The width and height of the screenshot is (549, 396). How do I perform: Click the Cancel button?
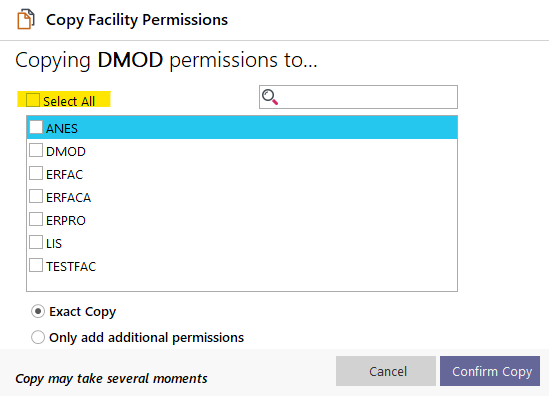(x=386, y=371)
